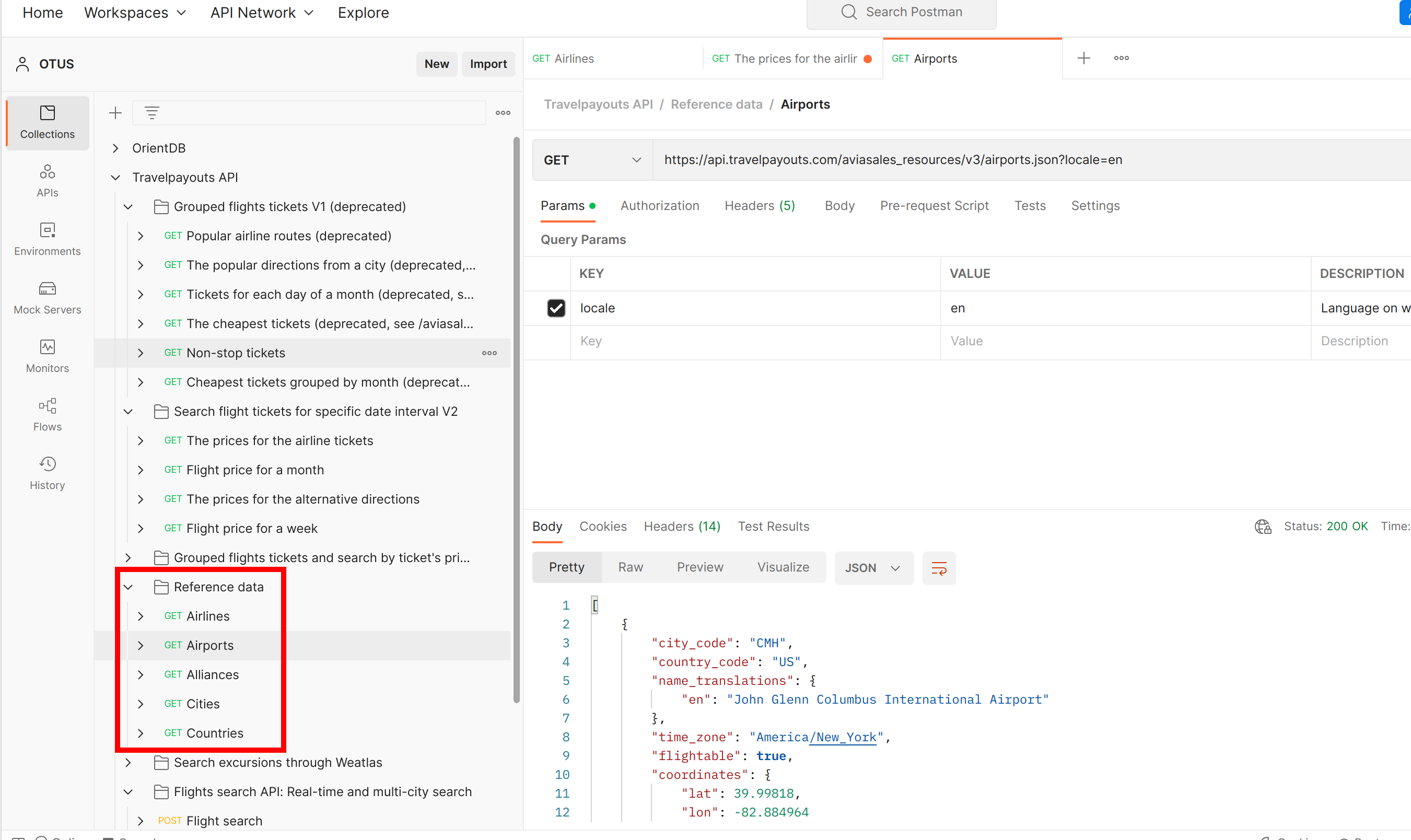This screenshot has height=840, width=1411.
Task: Open the Test Results response tab
Action: coord(773,527)
